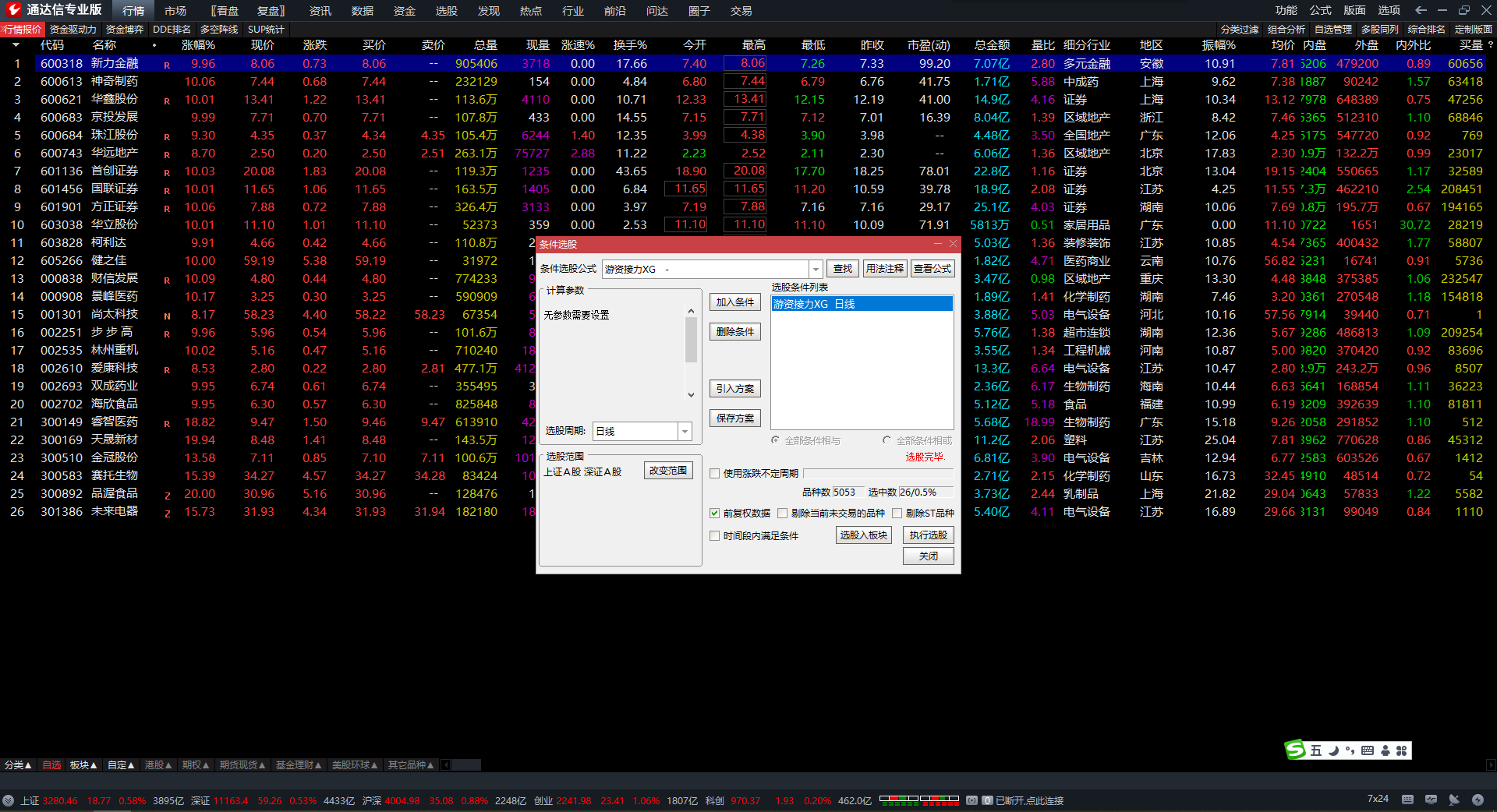Click the 删除条件 button
The height and width of the screenshot is (812, 1497).
point(734,332)
